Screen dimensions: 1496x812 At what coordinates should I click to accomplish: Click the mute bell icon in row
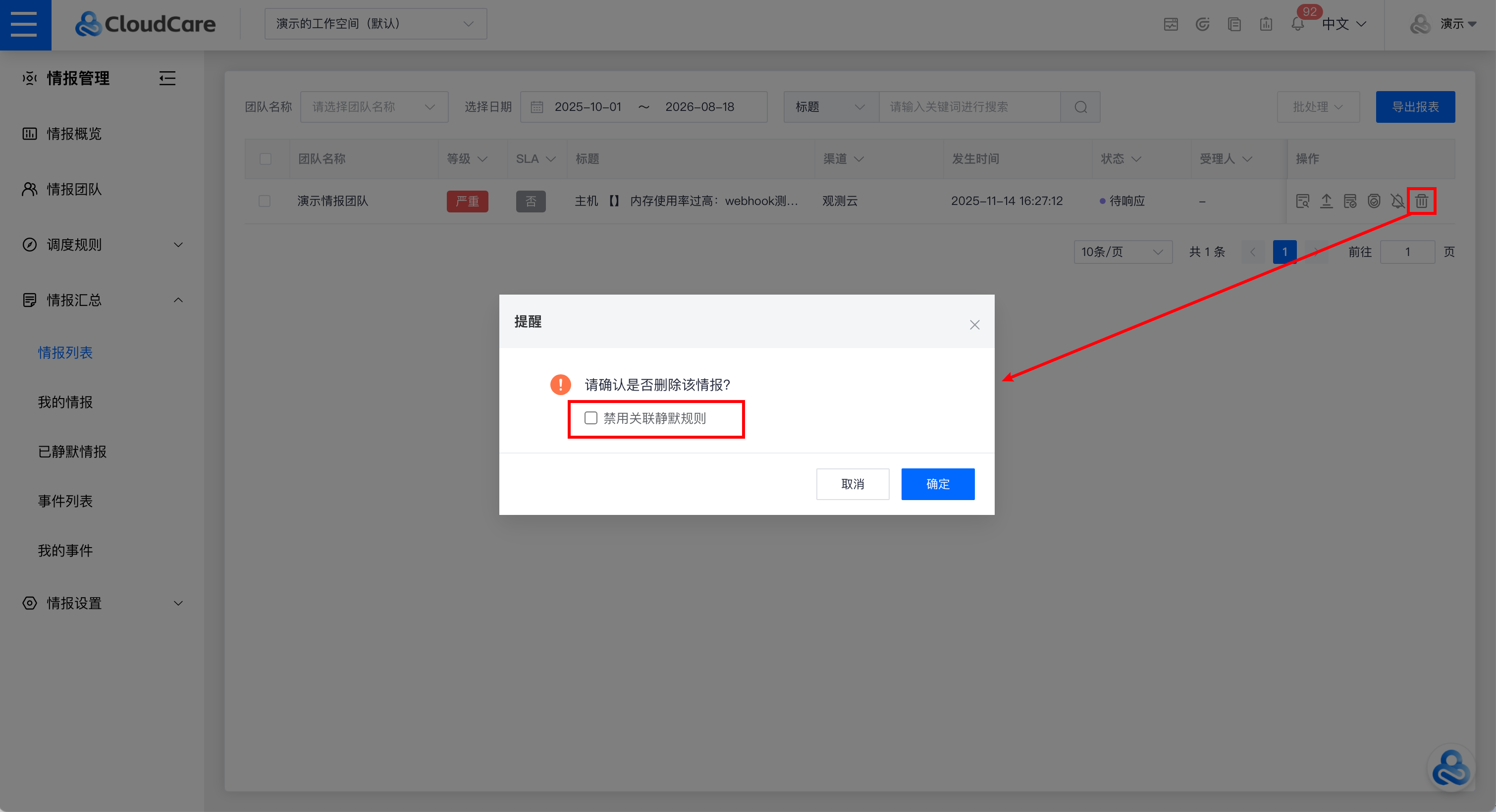tap(1398, 202)
